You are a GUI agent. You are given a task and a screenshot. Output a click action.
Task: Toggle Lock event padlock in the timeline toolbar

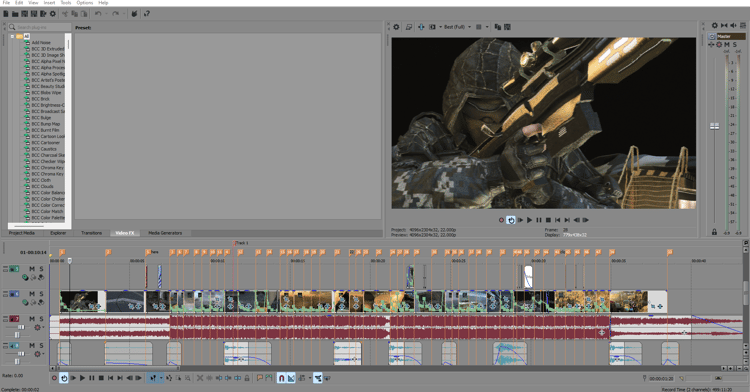[x=247, y=378]
